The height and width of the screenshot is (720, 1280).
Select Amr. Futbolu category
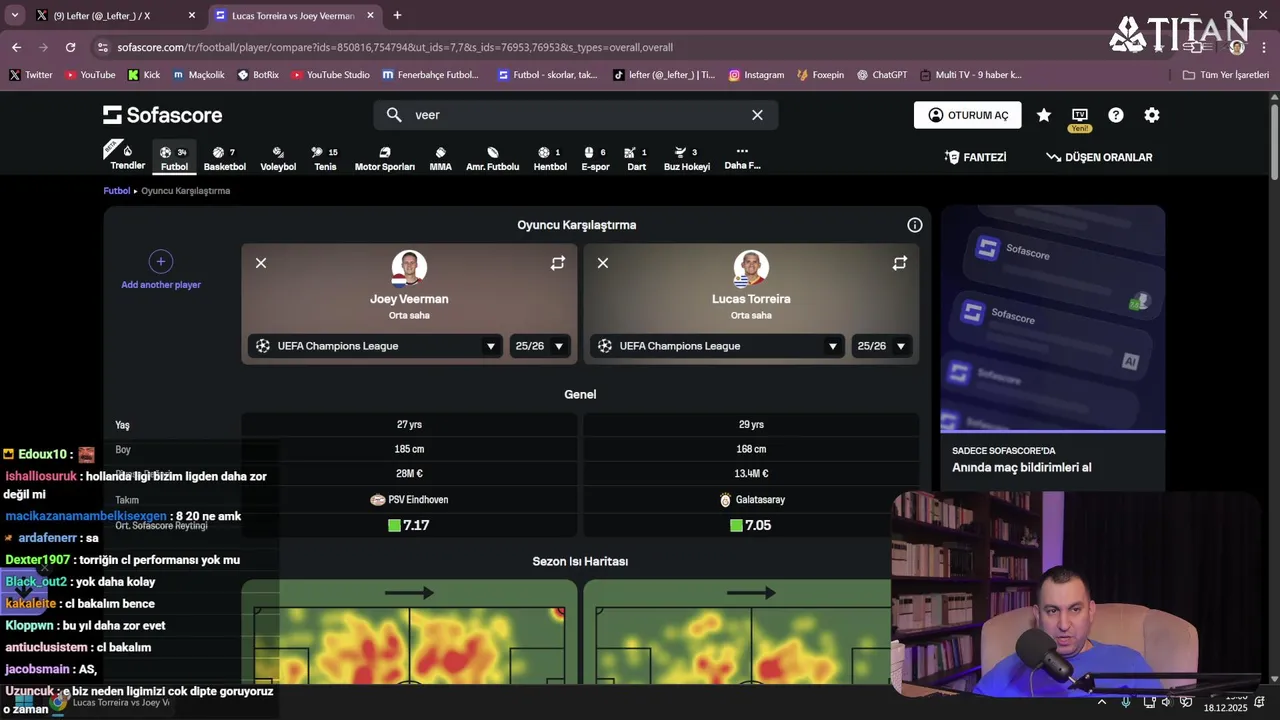[x=492, y=158]
